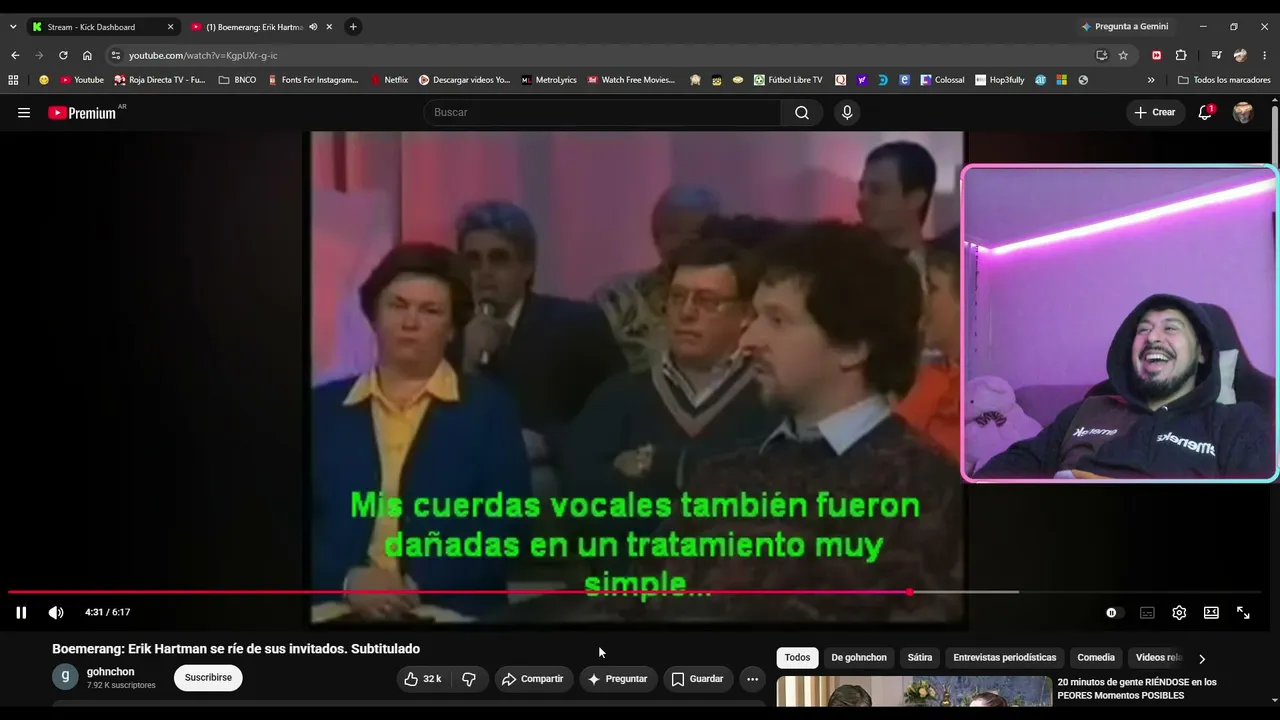Open the Todos los marcadores folder
Screen dimensions: 1280x720
[x=1224, y=80]
